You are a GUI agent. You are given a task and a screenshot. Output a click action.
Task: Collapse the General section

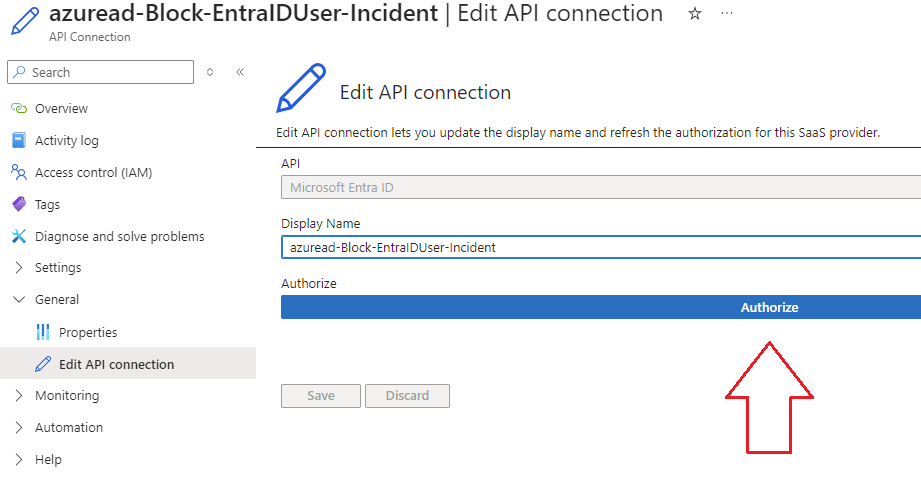(x=19, y=300)
